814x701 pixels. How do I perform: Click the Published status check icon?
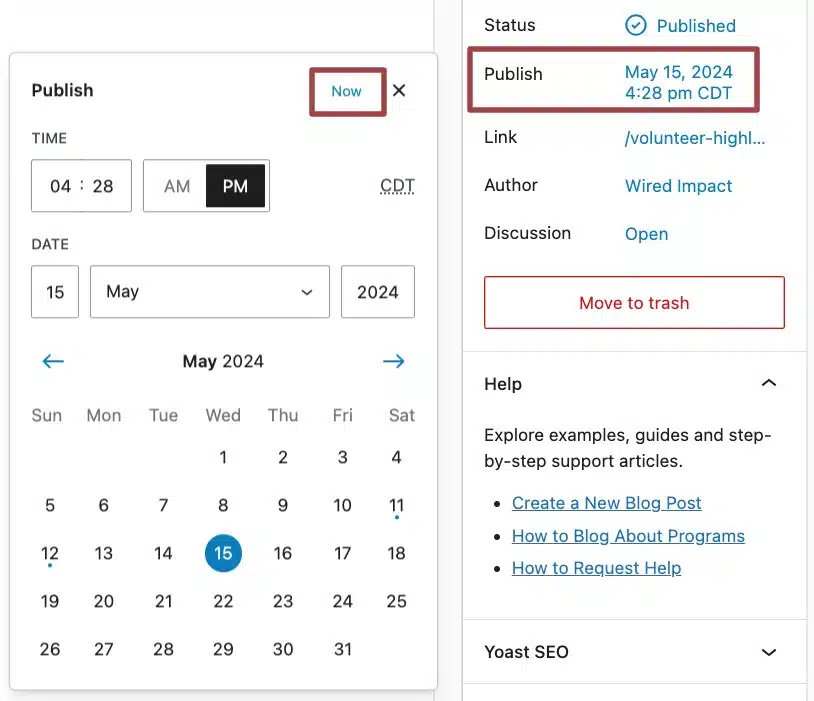[x=635, y=25]
